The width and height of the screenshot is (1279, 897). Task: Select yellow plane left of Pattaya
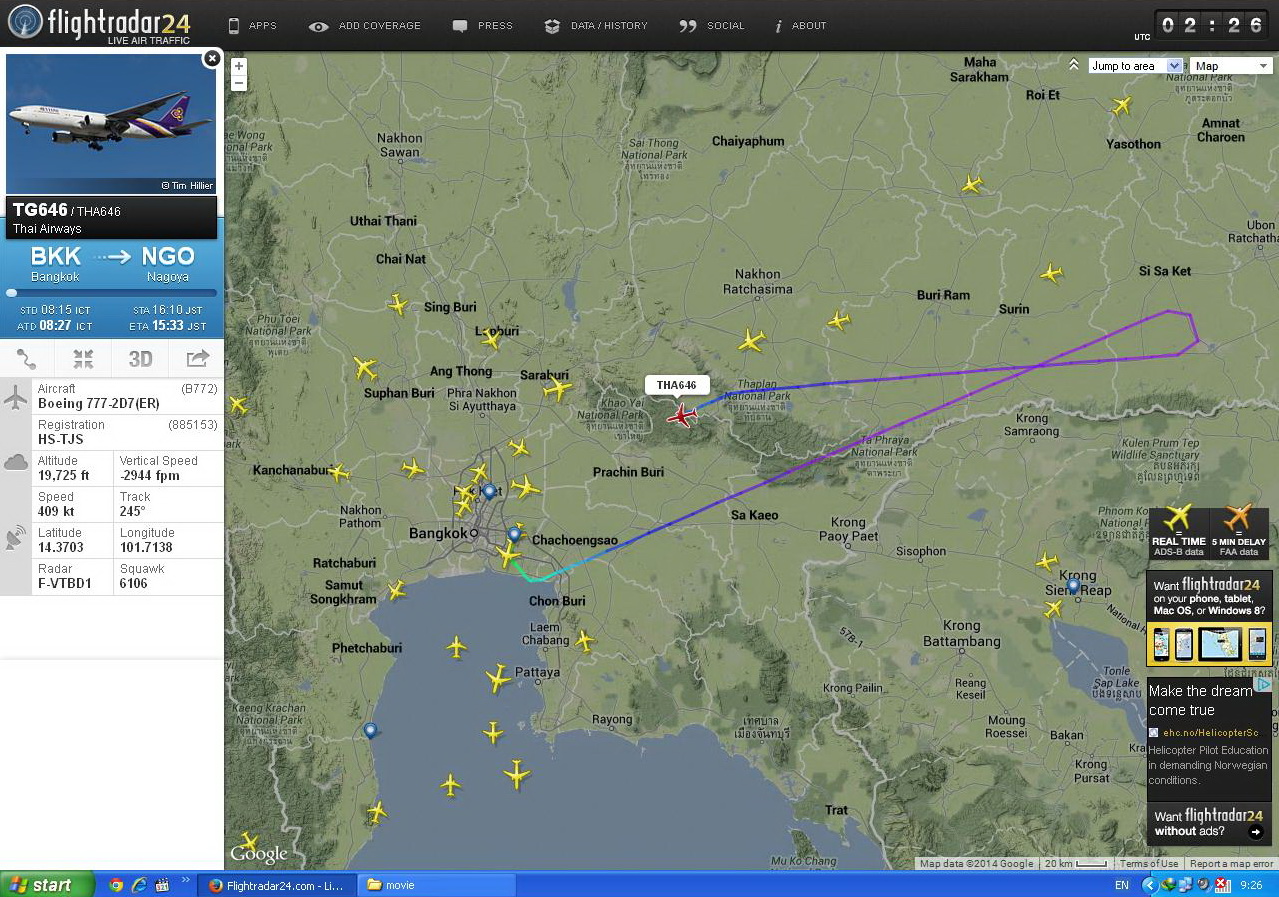(x=498, y=679)
